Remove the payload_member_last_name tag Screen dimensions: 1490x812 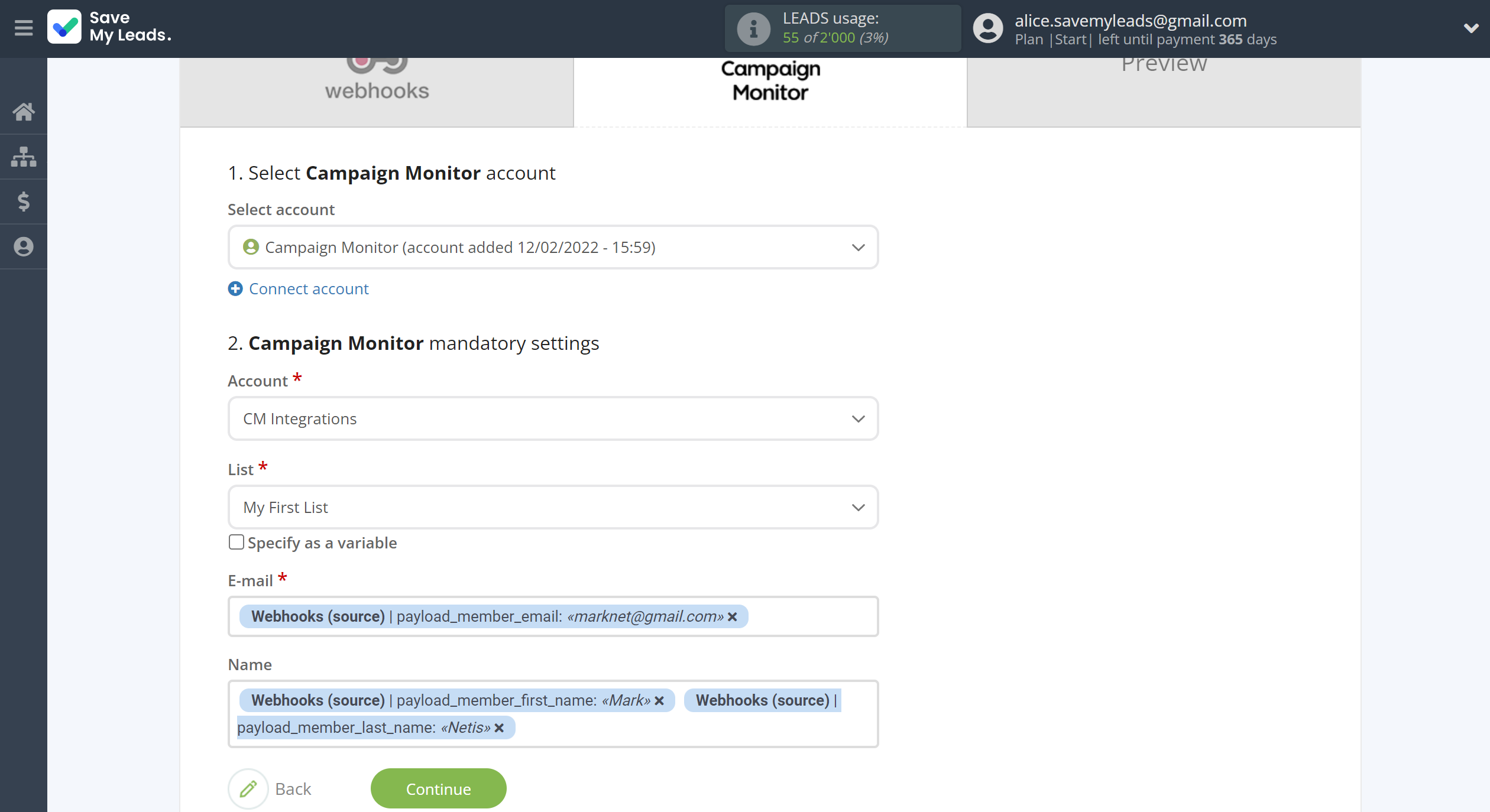[500, 728]
